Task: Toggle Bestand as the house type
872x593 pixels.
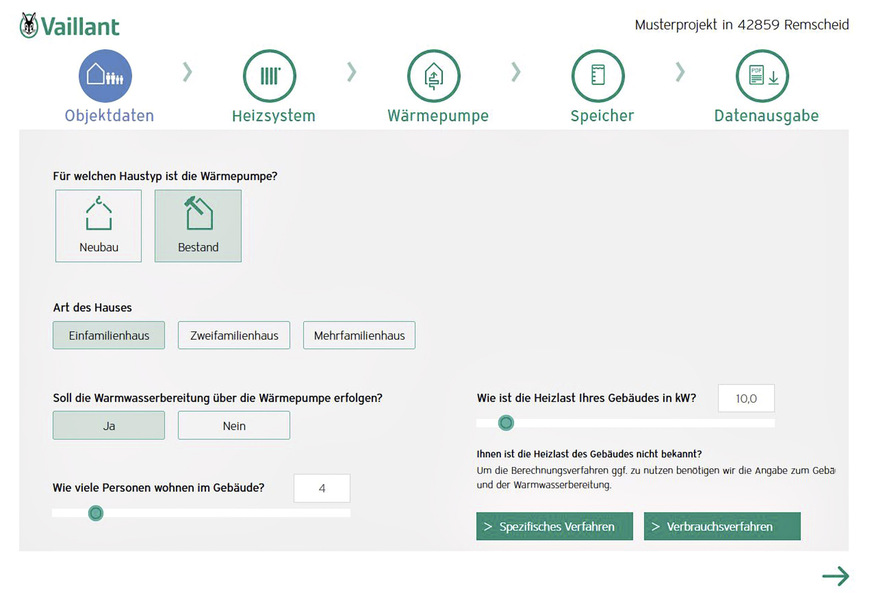Action: pos(197,225)
